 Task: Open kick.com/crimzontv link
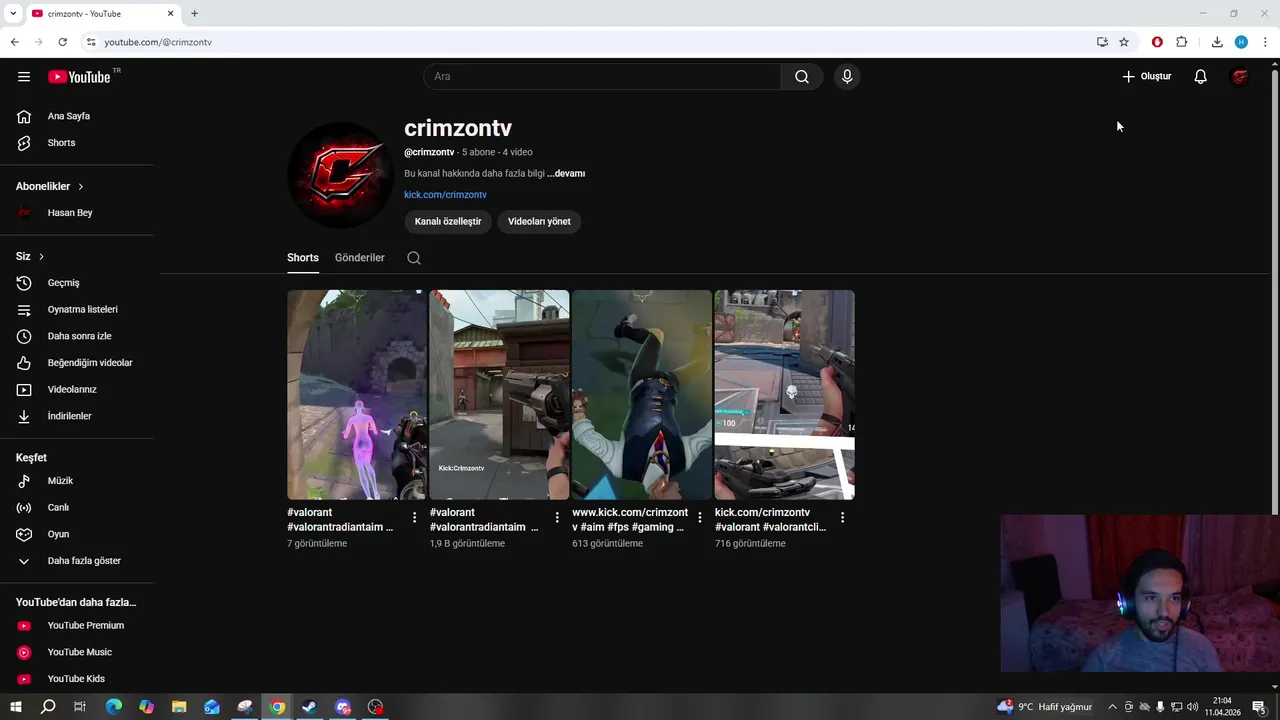click(x=445, y=195)
